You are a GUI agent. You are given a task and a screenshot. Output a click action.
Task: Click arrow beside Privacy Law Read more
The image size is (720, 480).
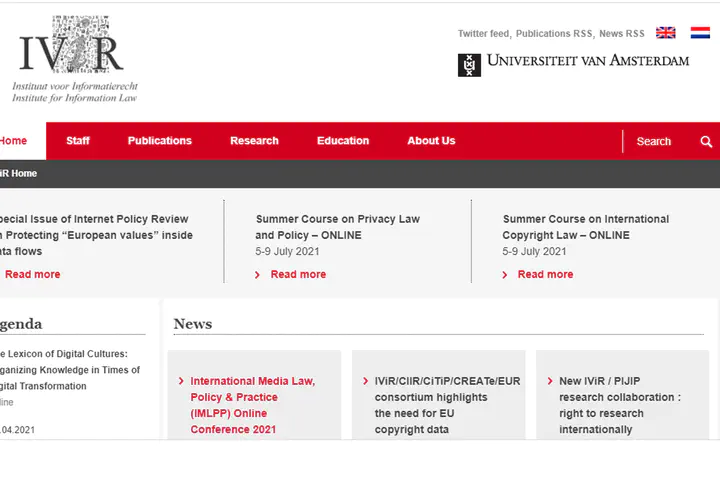click(x=258, y=275)
